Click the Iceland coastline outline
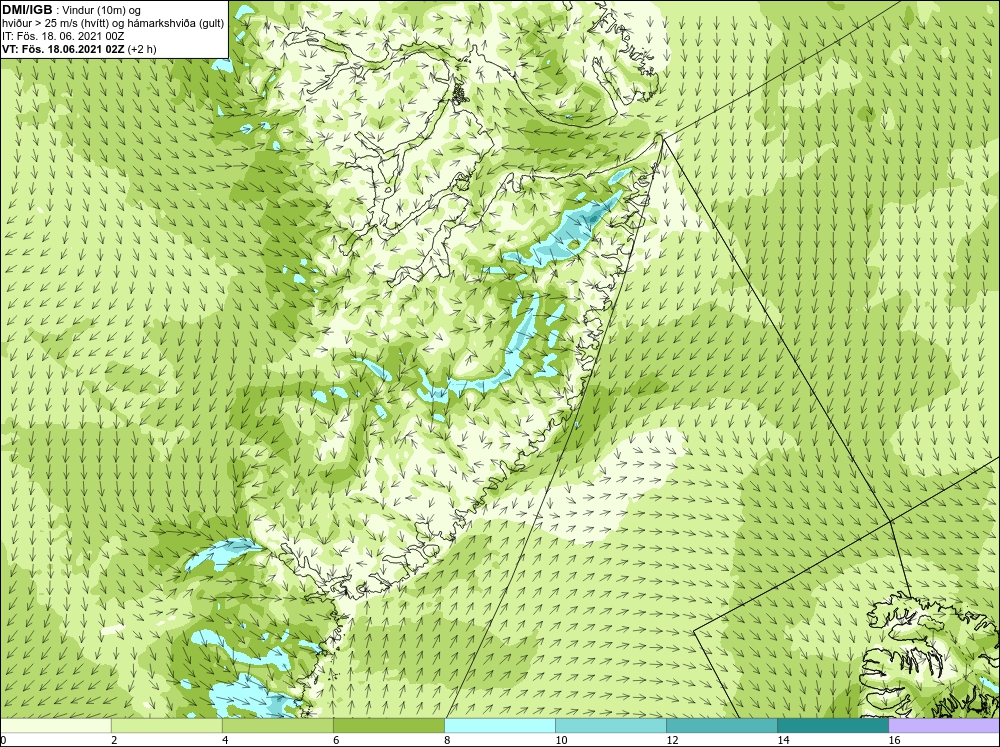The height and width of the screenshot is (747, 1000). [x=931, y=657]
